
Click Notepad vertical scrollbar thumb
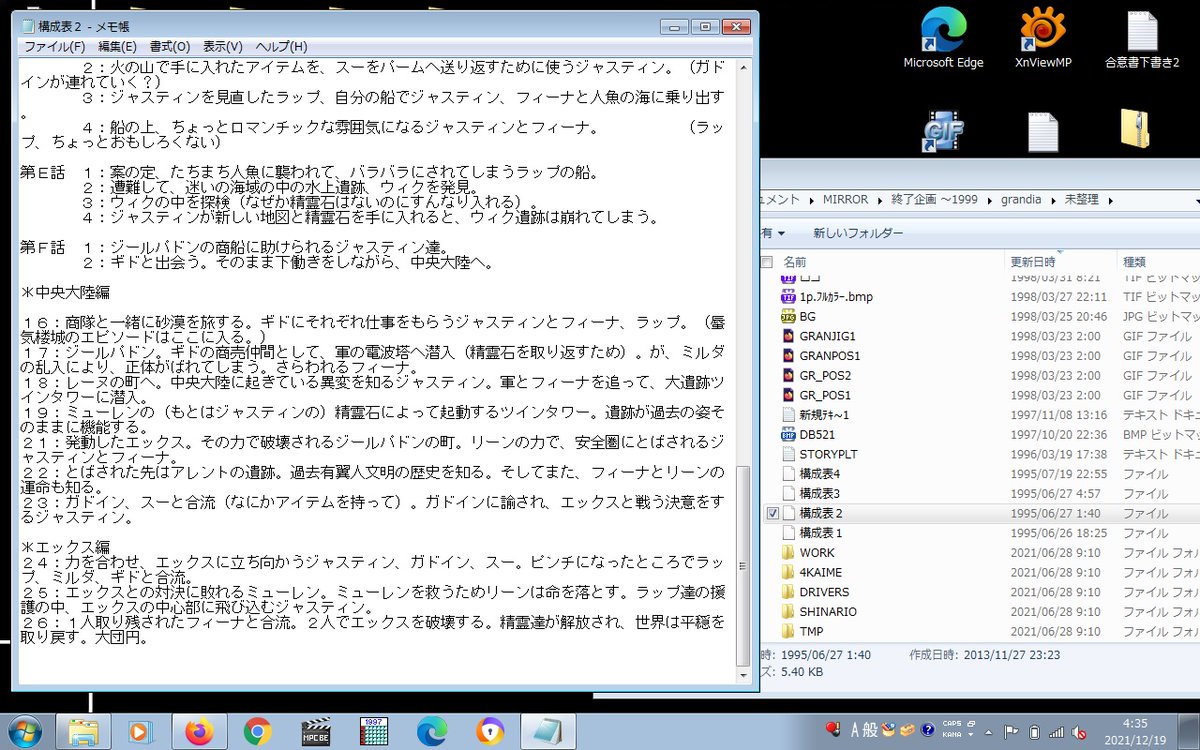(741, 566)
